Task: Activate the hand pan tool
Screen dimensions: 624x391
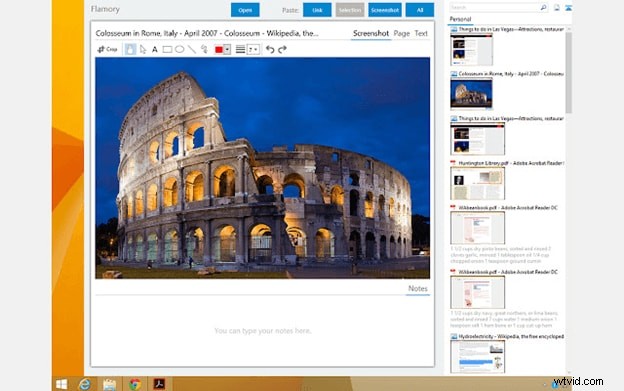Action: [130, 49]
